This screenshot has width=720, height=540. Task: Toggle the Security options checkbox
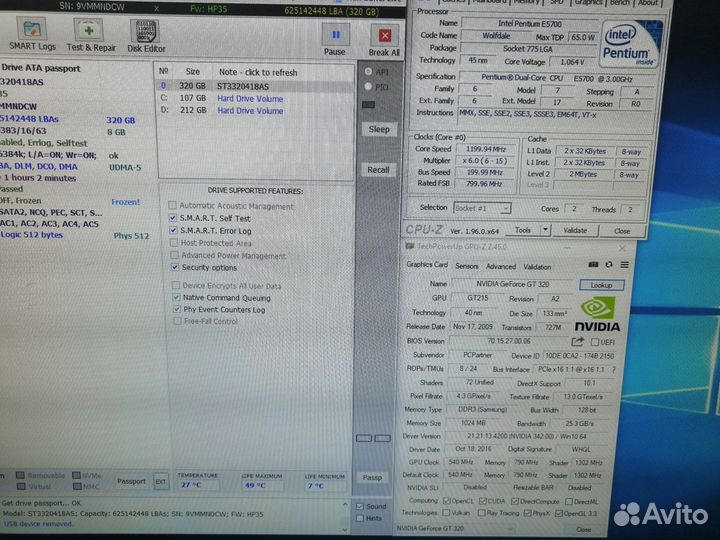click(174, 267)
